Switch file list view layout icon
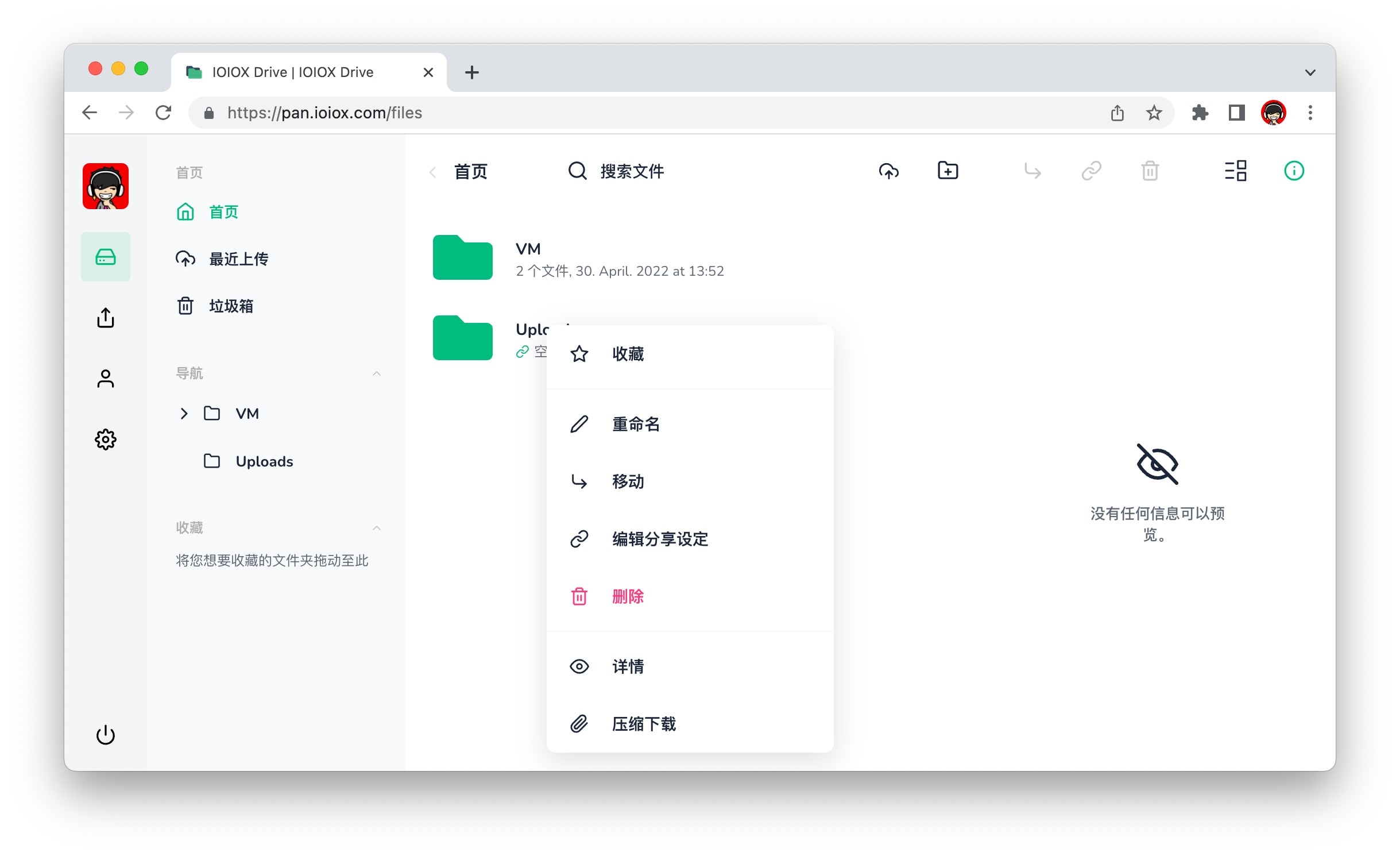 (1235, 171)
